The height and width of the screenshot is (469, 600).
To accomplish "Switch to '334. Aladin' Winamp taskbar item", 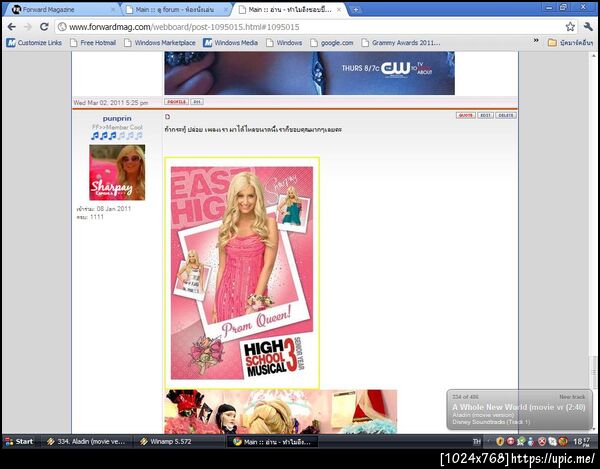I will coord(86,441).
